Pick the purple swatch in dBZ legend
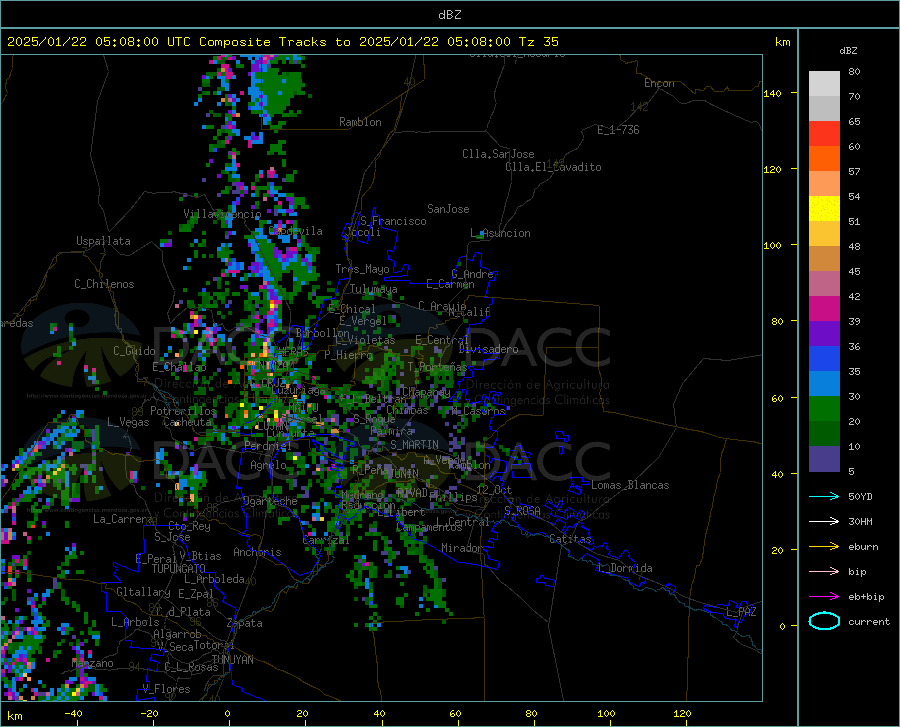Screen dimensions: 900x727 [x=824, y=334]
